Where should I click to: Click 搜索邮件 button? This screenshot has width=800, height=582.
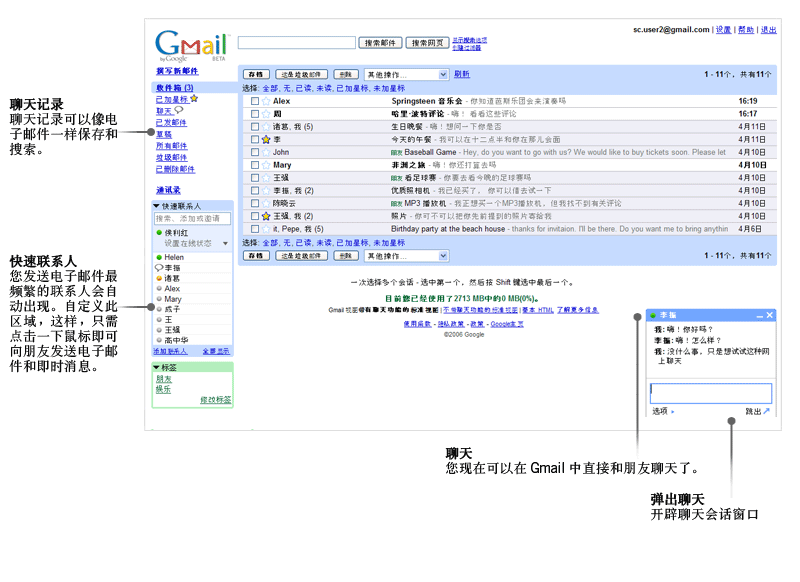[x=380, y=43]
